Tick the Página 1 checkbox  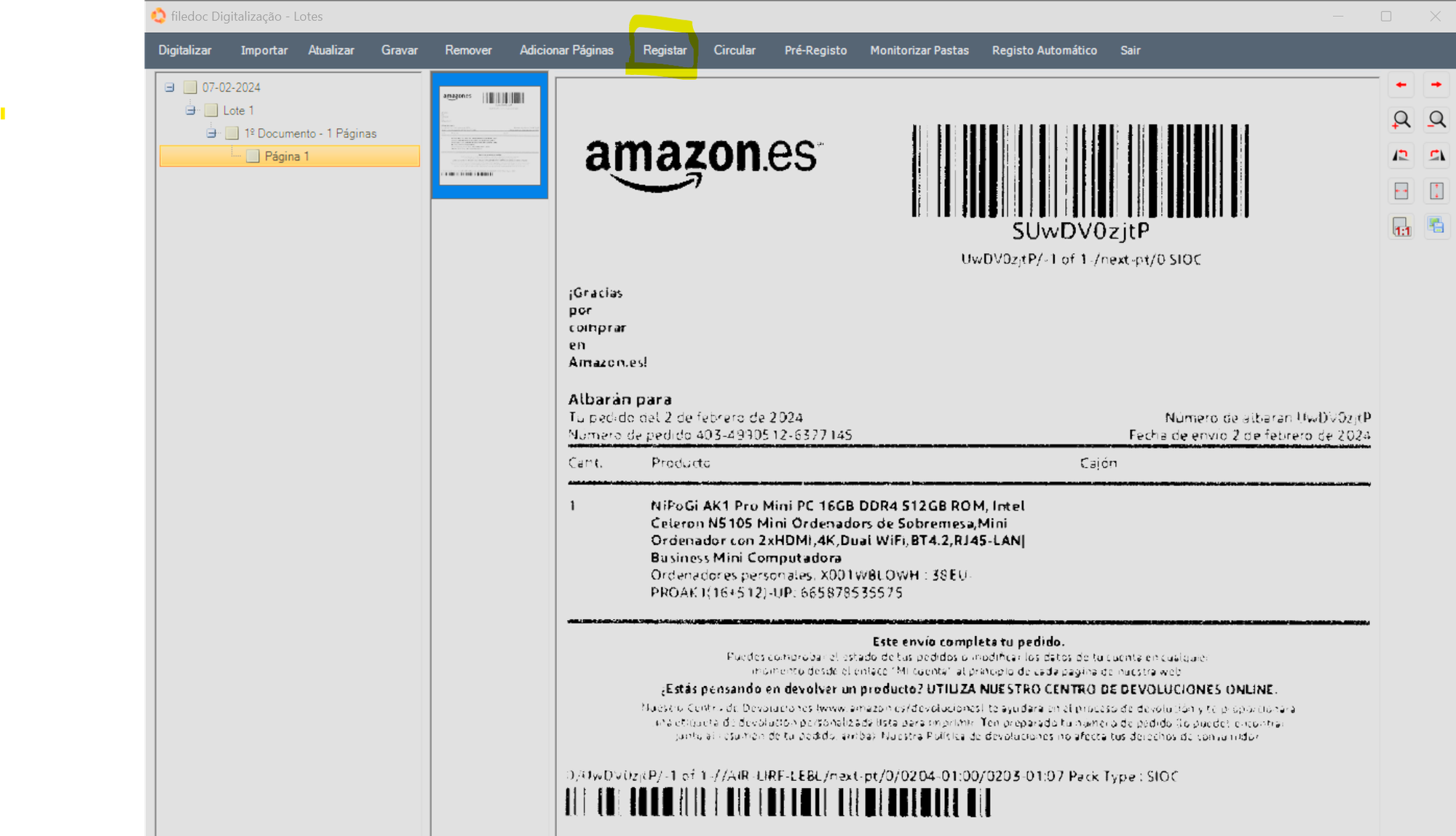click(253, 156)
